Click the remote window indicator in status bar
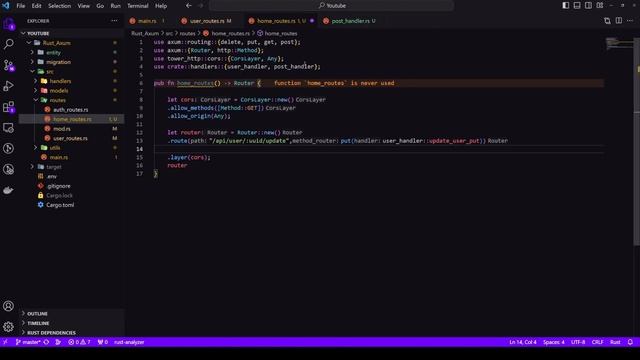This screenshot has height=360, width=640. point(5,342)
